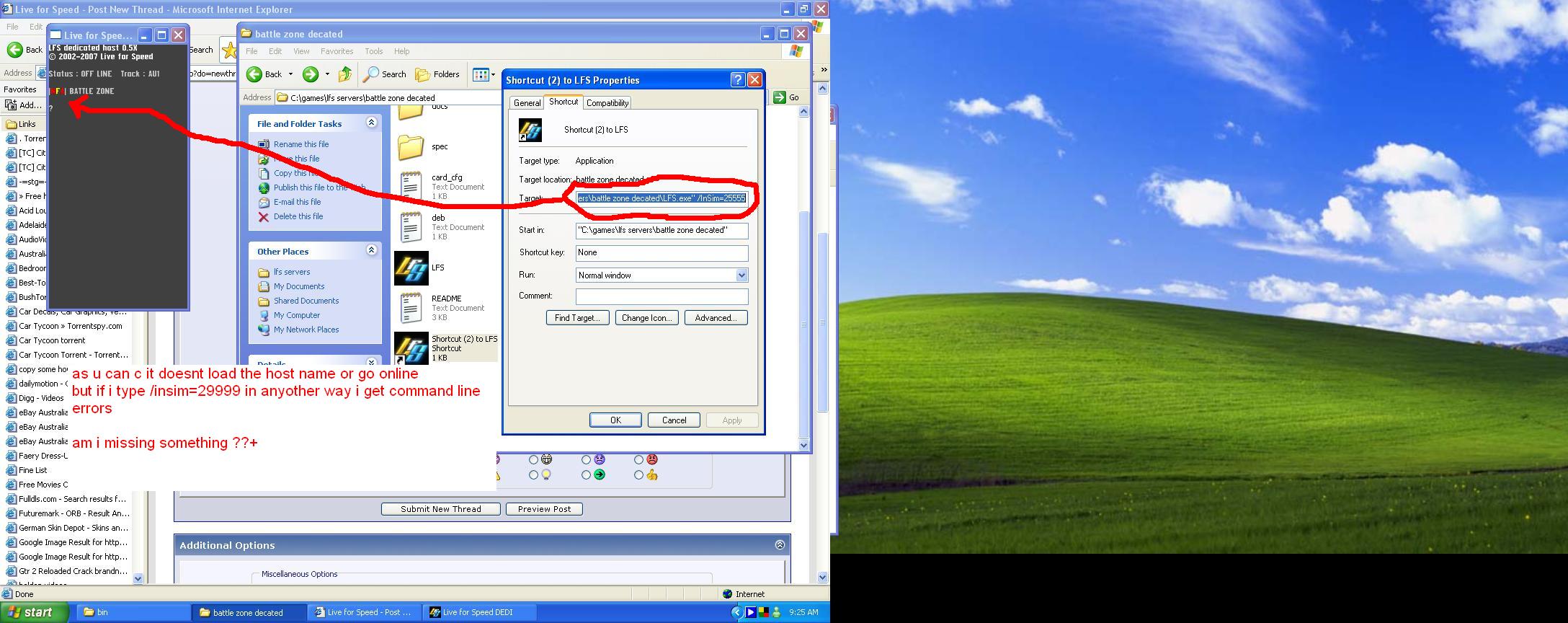The height and width of the screenshot is (623, 1568).
Task: Open lfs servers link under Other Places
Action: pyautogui.click(x=292, y=273)
